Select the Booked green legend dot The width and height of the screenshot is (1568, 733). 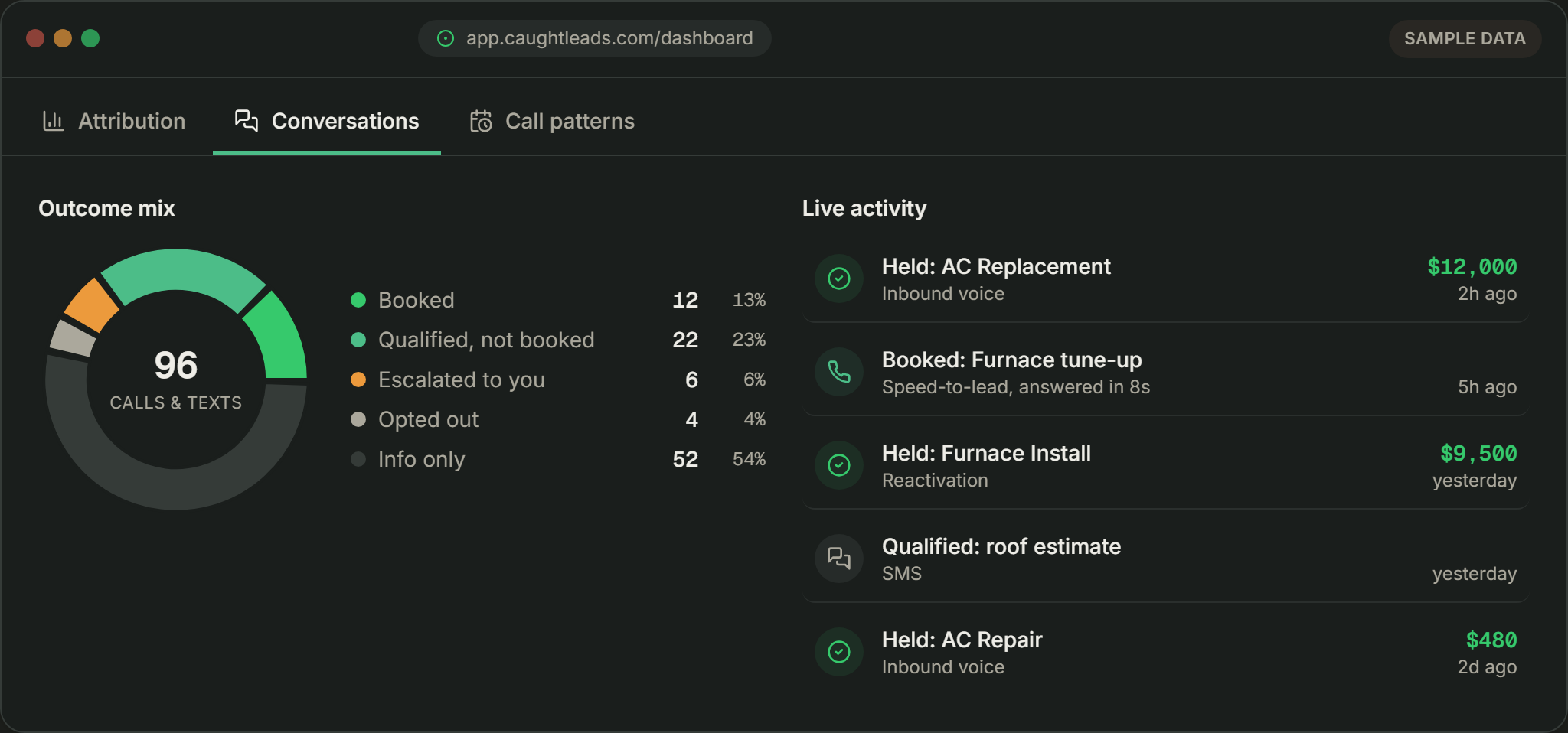(x=358, y=300)
